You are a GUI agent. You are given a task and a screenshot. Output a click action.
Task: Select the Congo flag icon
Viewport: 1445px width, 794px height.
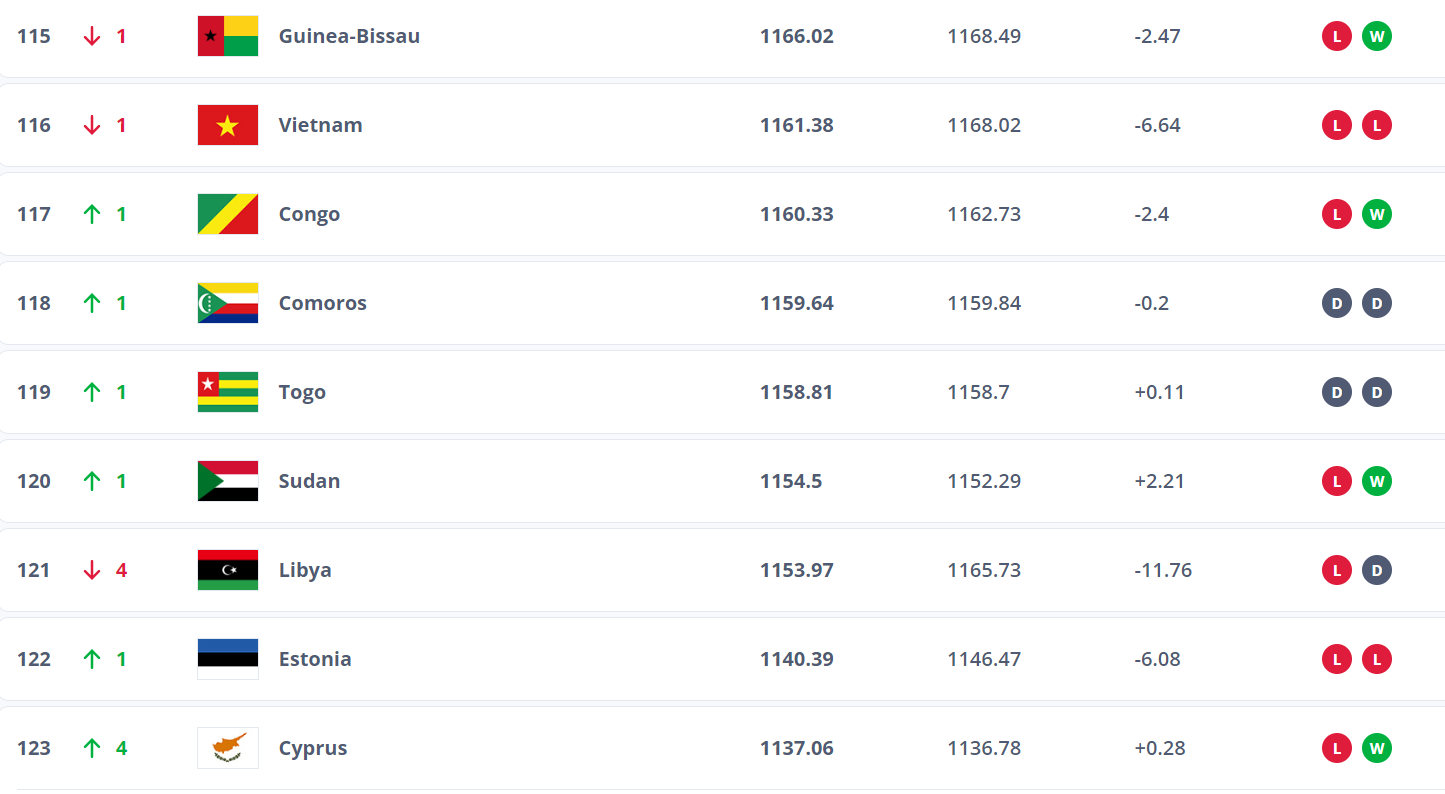[x=228, y=214]
